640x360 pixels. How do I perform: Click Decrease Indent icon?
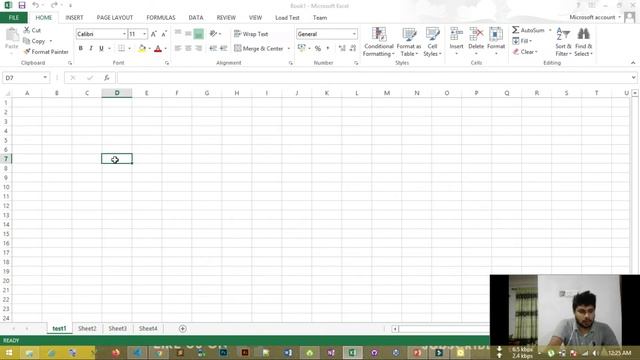(213, 49)
